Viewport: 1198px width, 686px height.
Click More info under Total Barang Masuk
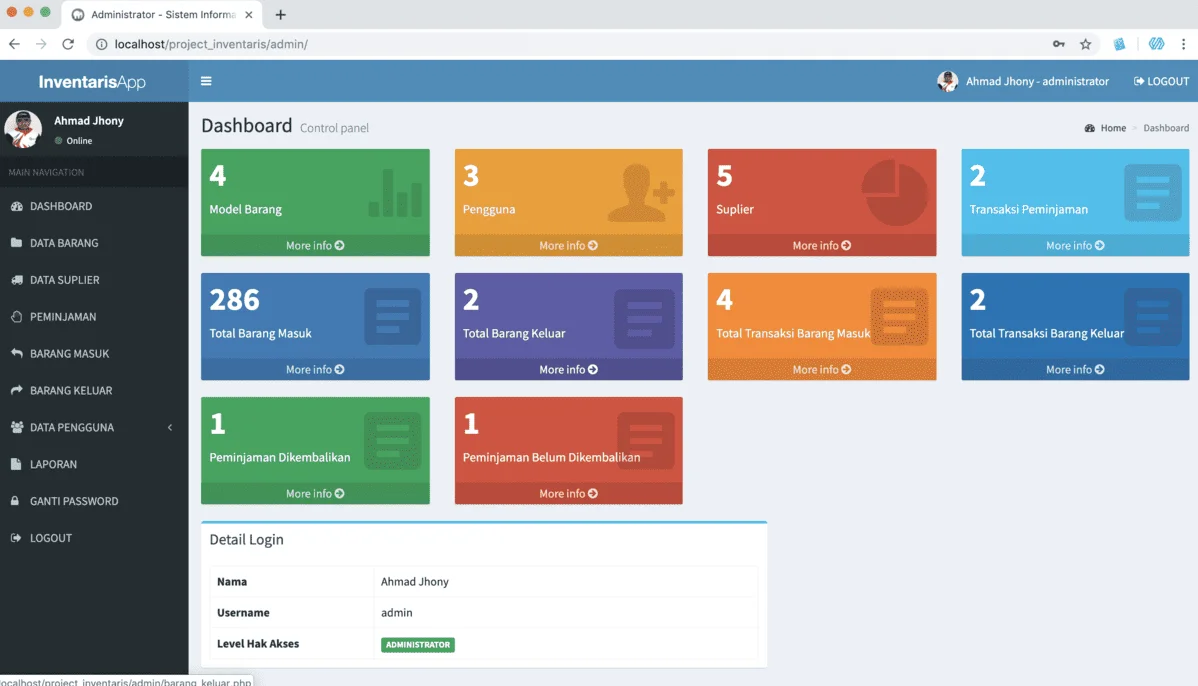coord(315,370)
